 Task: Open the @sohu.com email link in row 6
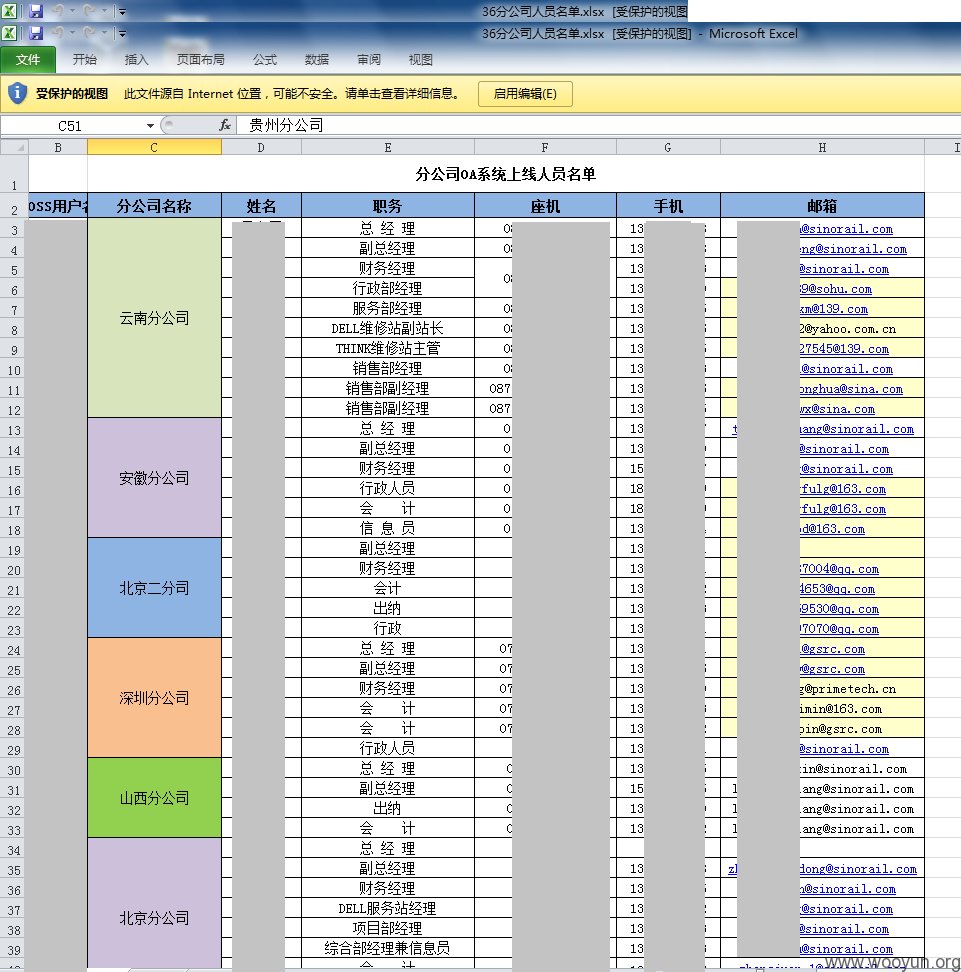pos(836,289)
